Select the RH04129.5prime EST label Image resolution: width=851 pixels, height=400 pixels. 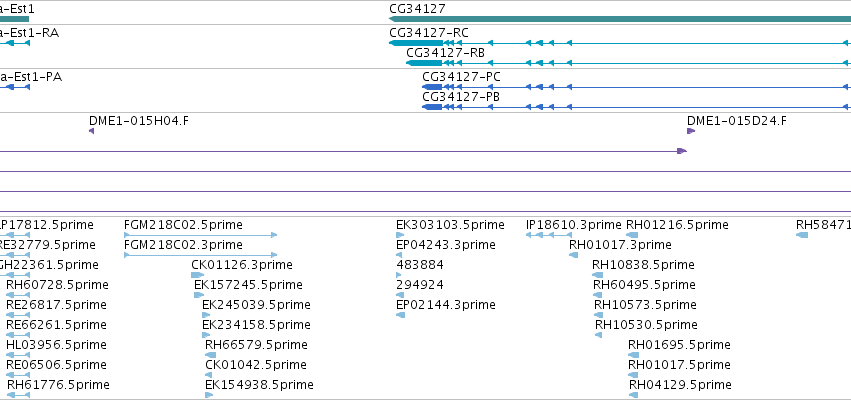[x=680, y=385]
